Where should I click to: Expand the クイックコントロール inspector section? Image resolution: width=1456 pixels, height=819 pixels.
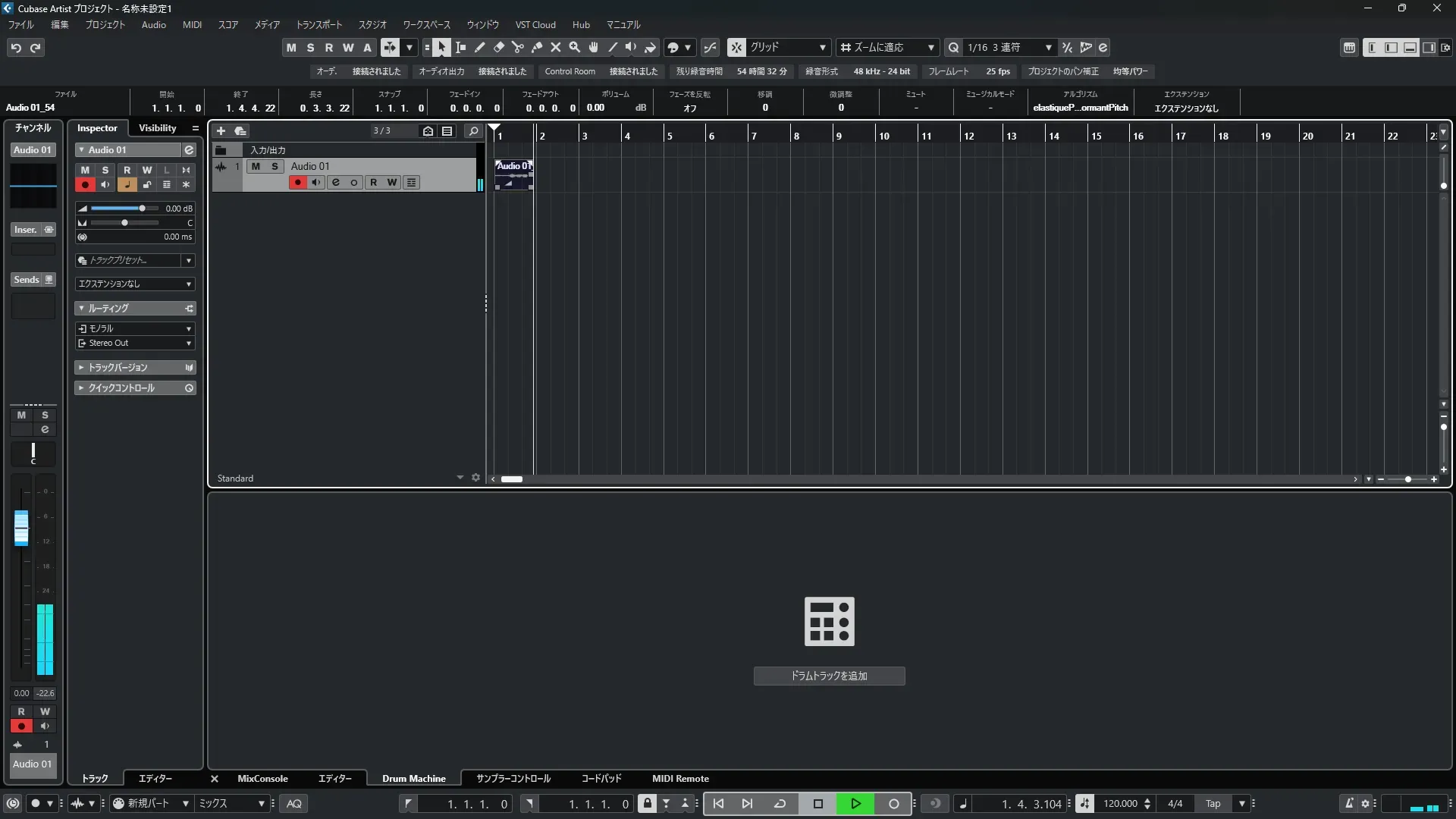coord(121,388)
